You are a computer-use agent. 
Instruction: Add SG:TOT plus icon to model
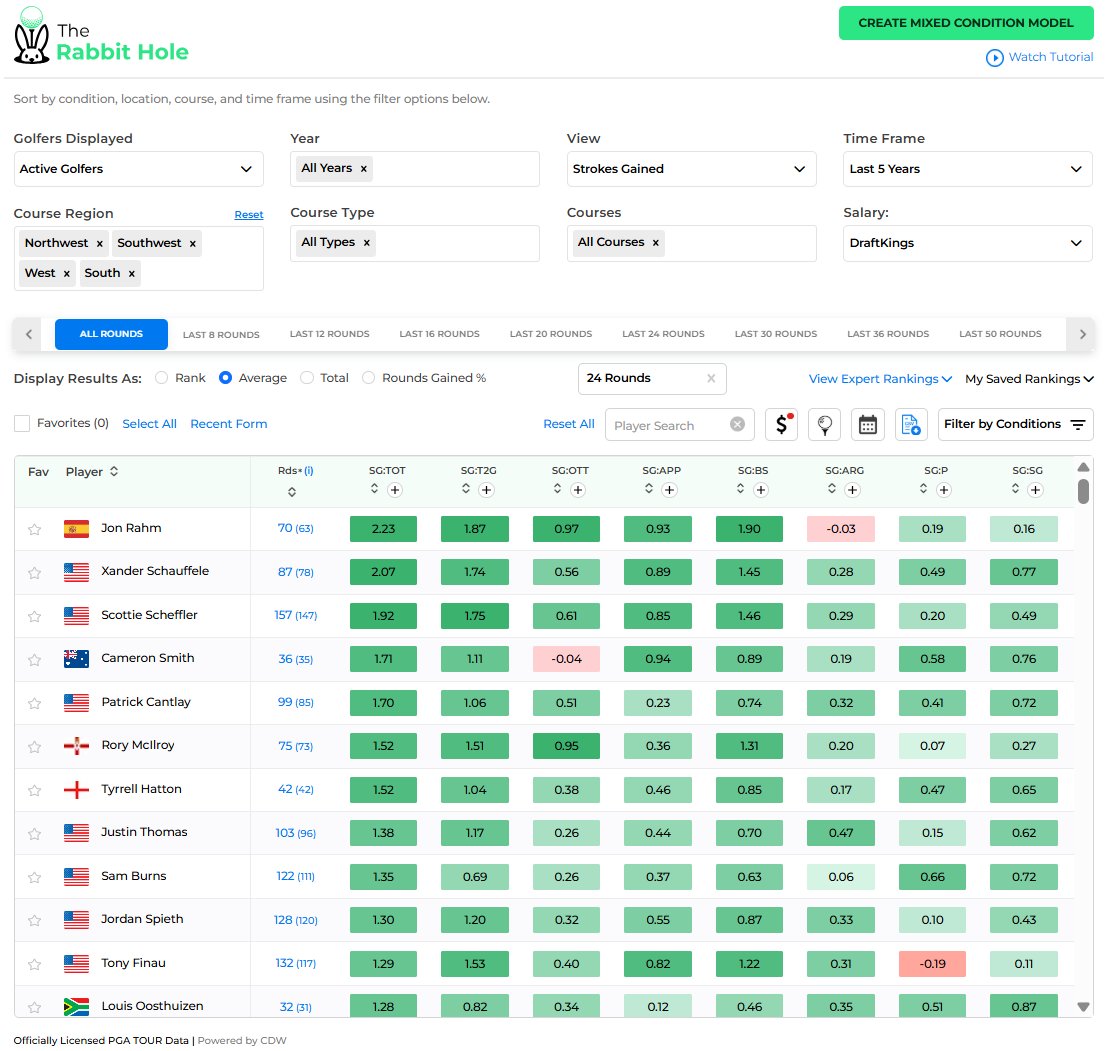(x=395, y=490)
